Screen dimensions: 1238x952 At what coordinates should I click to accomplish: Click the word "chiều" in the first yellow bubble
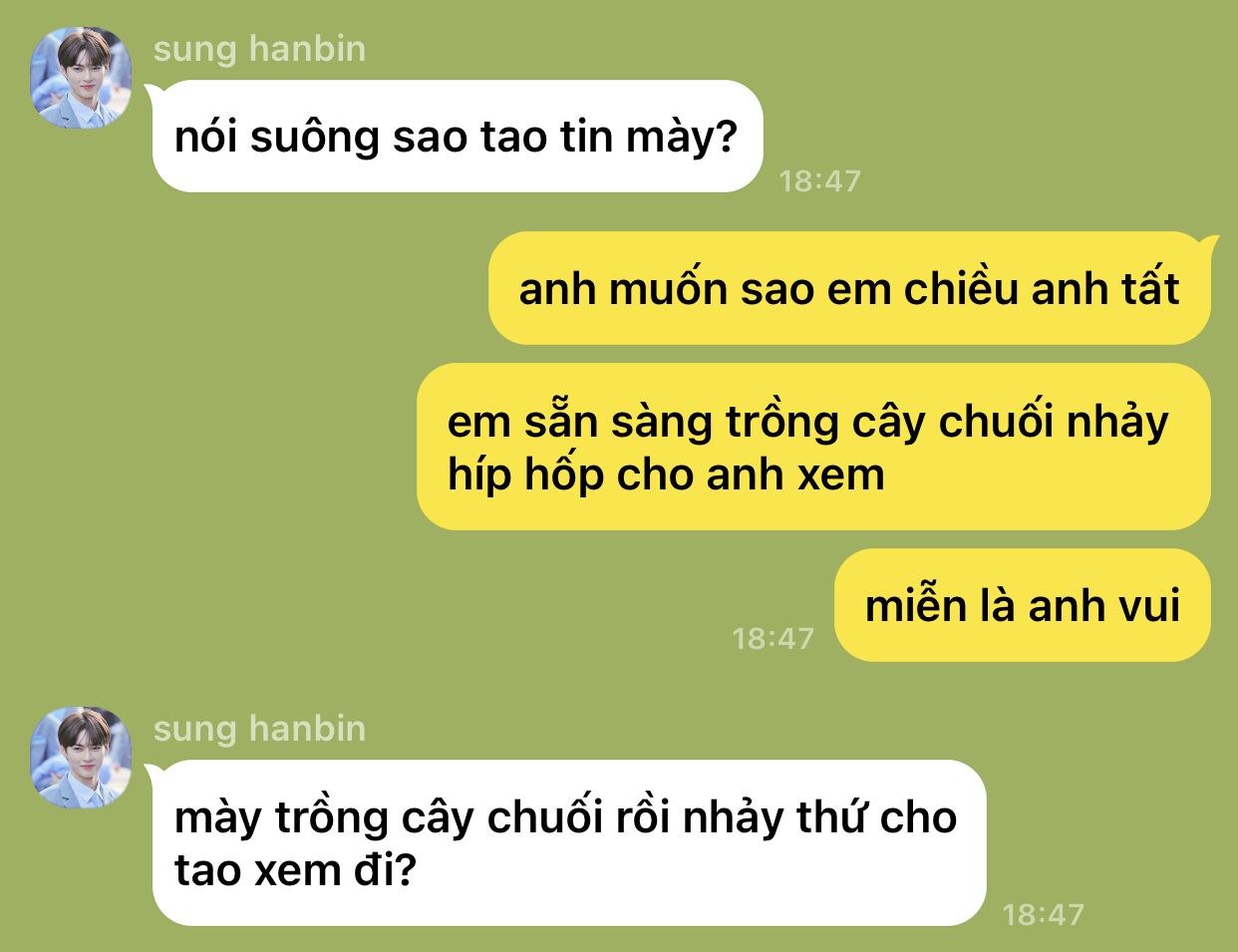pyautogui.click(x=961, y=289)
